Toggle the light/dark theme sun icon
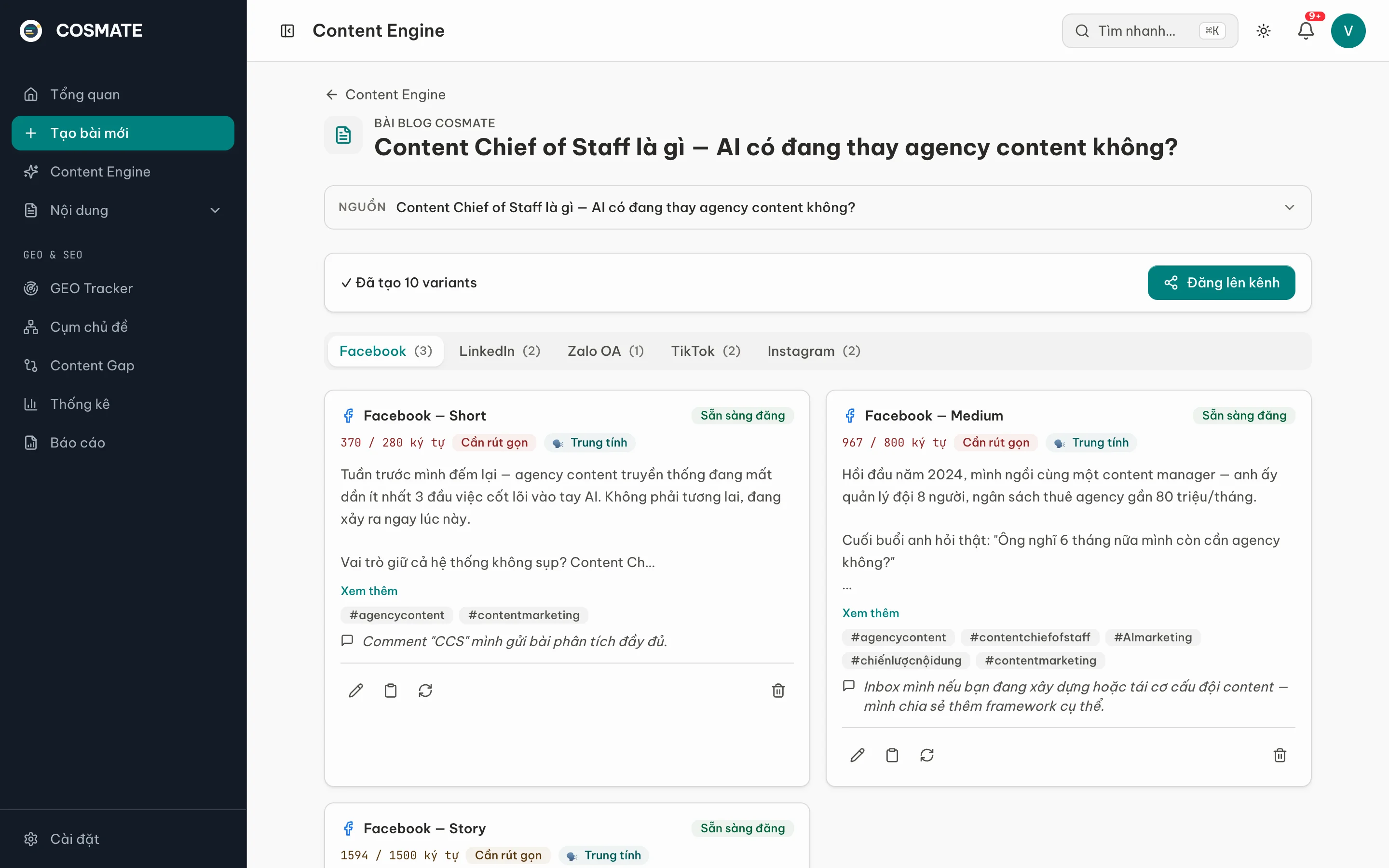Viewport: 1389px width, 868px height. [x=1263, y=30]
